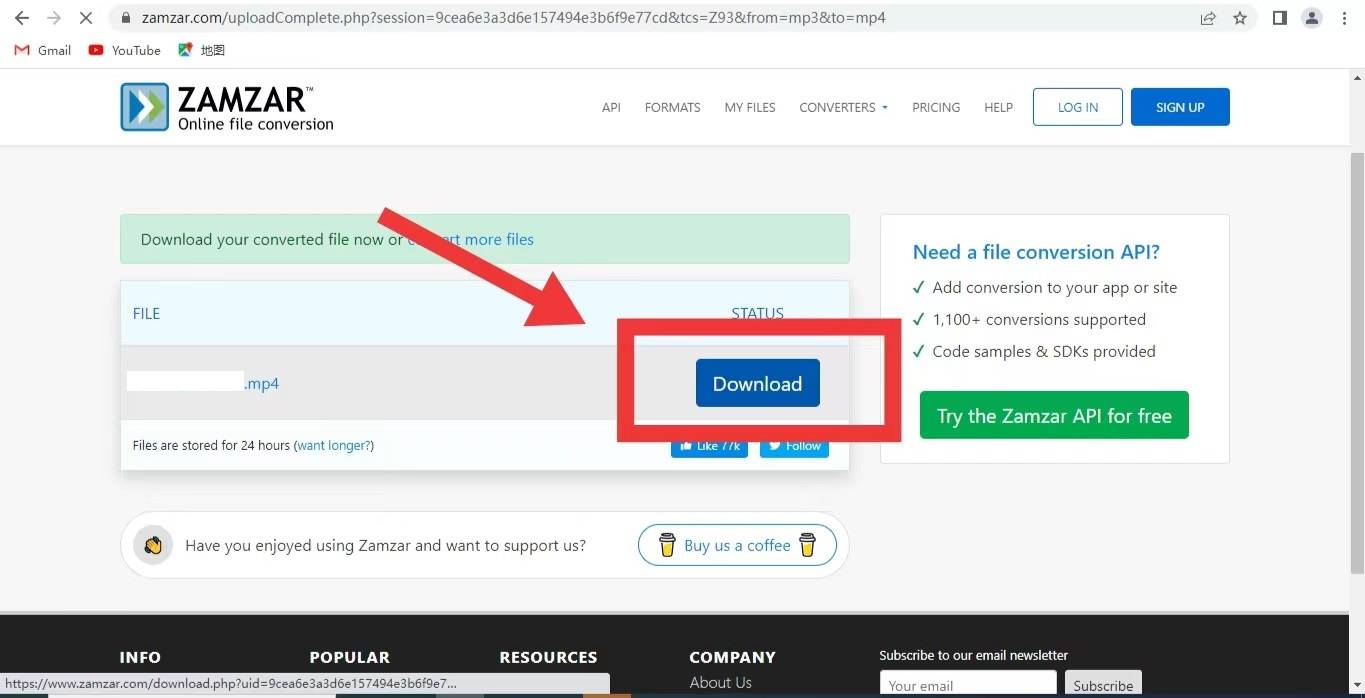The width and height of the screenshot is (1365, 698).
Task: Toggle the browser side panel icon
Action: coord(1279,18)
